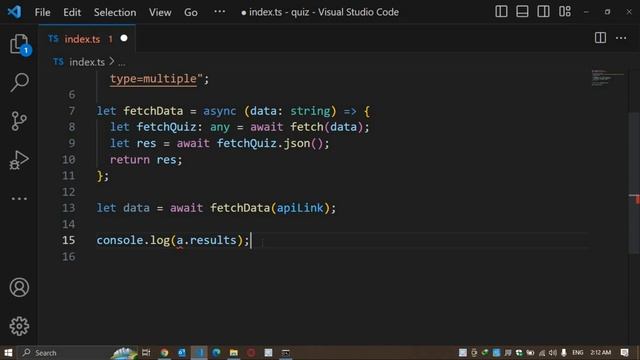Click the code minimap overview
This screenshot has height=360, width=640.
click(x=607, y=78)
